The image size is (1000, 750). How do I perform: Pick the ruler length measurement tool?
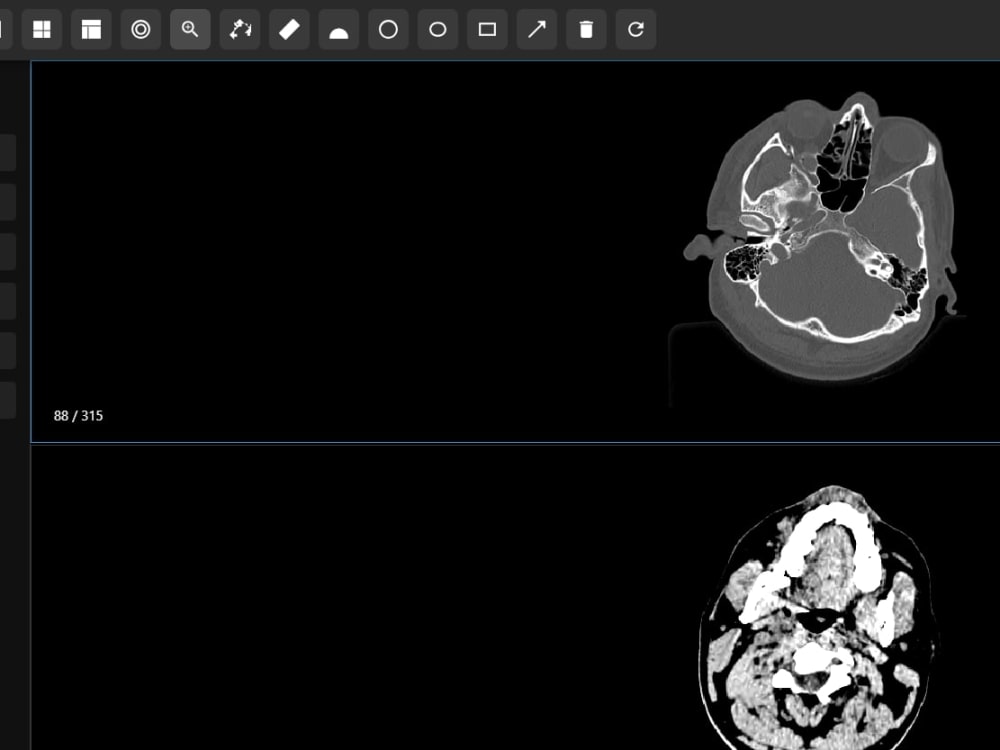(x=290, y=29)
